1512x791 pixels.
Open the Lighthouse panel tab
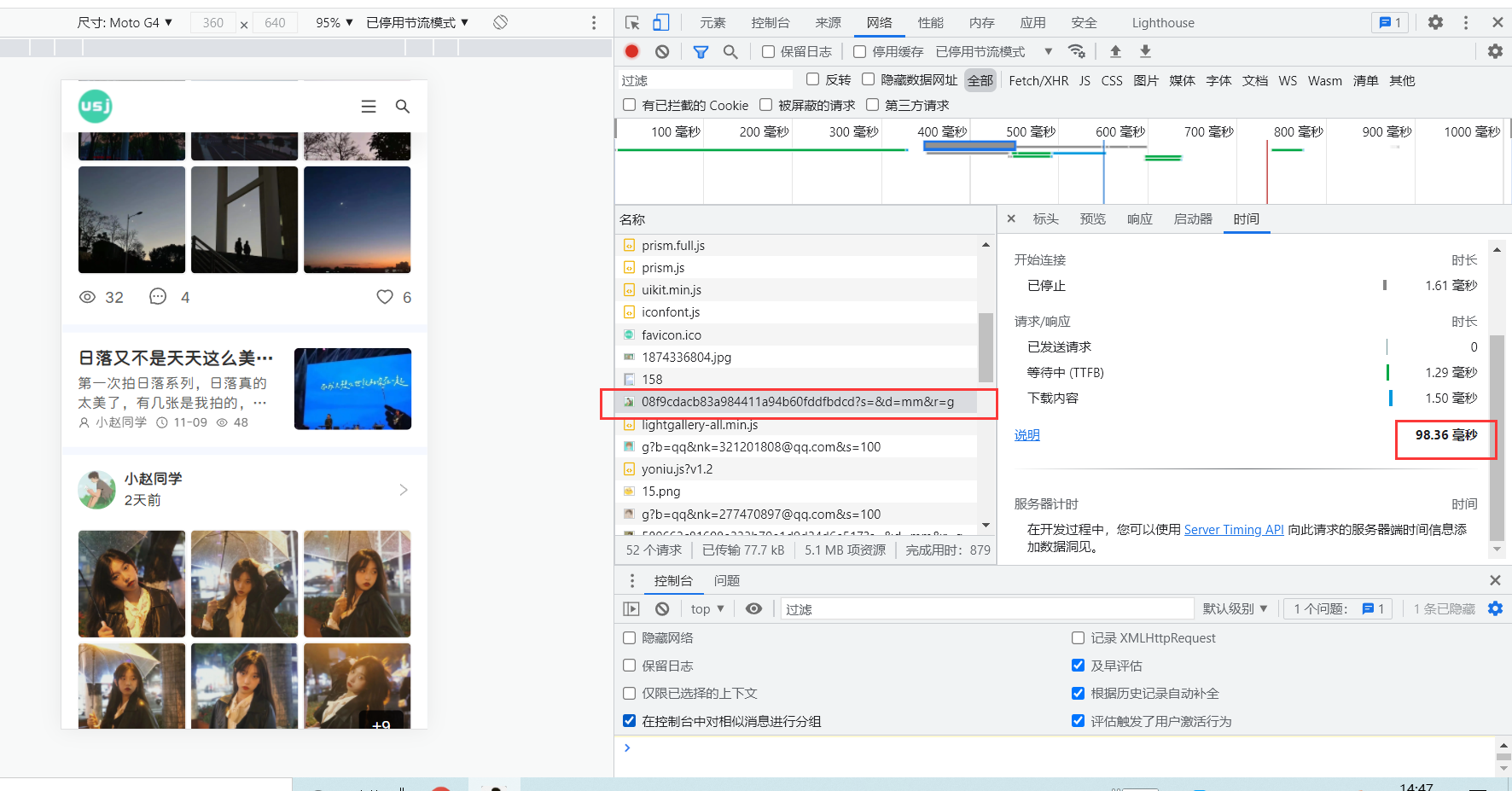point(1163,23)
